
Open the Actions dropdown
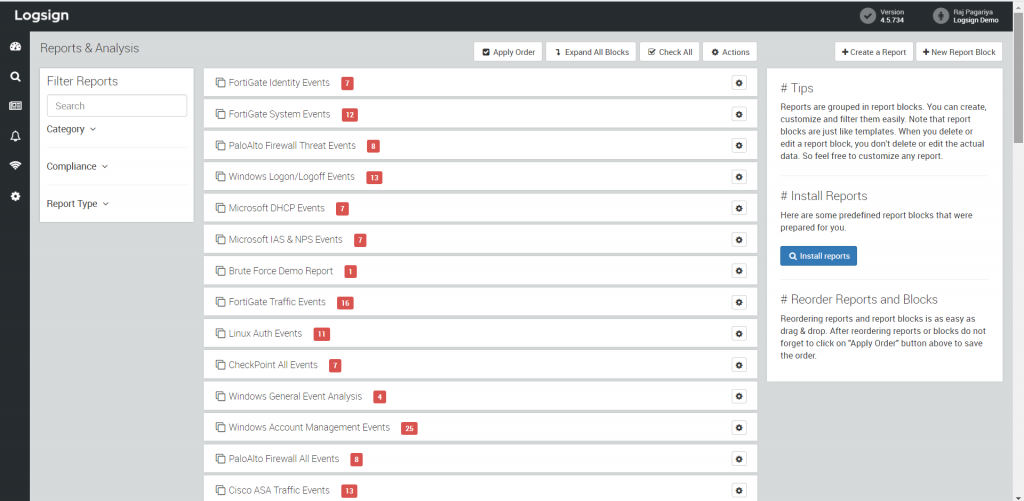click(729, 52)
